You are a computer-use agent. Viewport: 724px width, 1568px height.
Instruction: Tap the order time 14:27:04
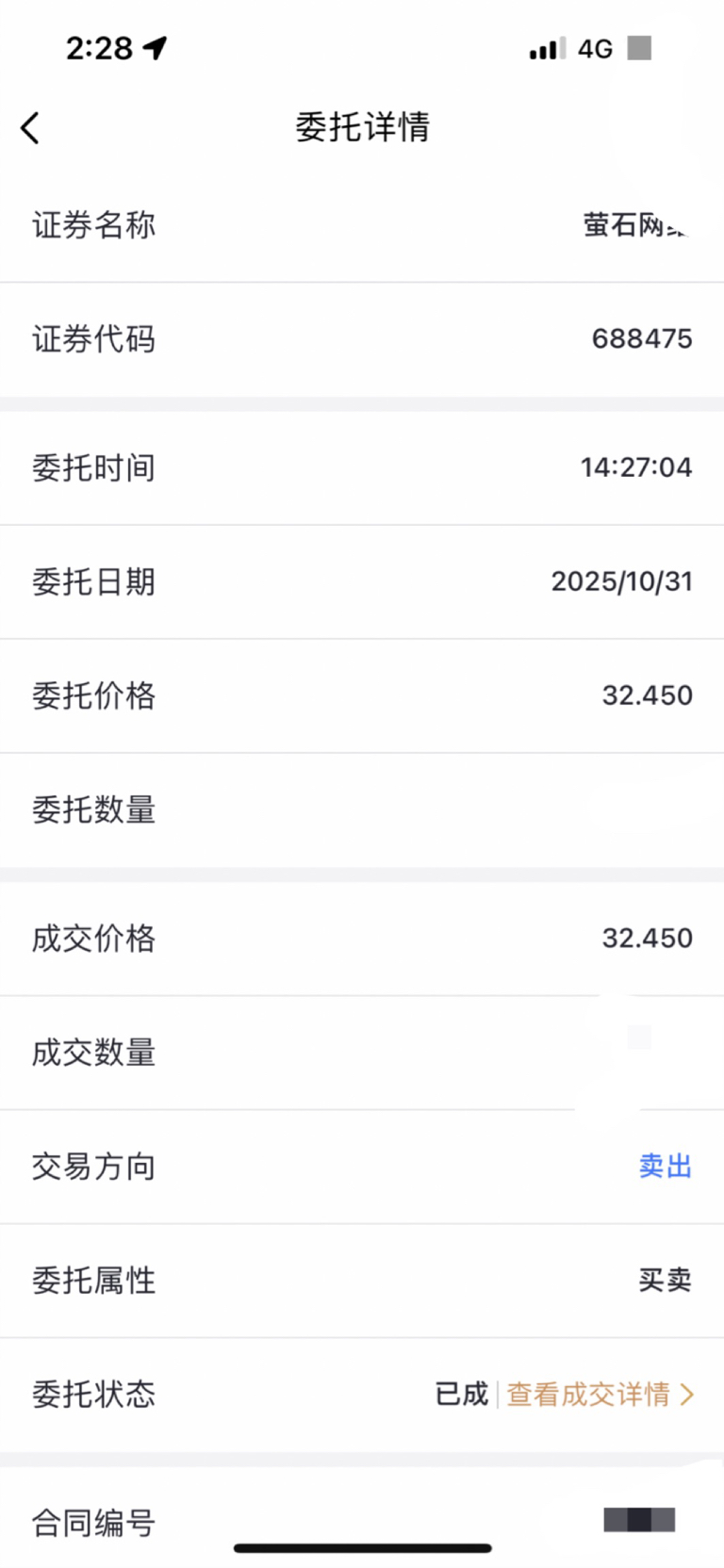[636, 467]
